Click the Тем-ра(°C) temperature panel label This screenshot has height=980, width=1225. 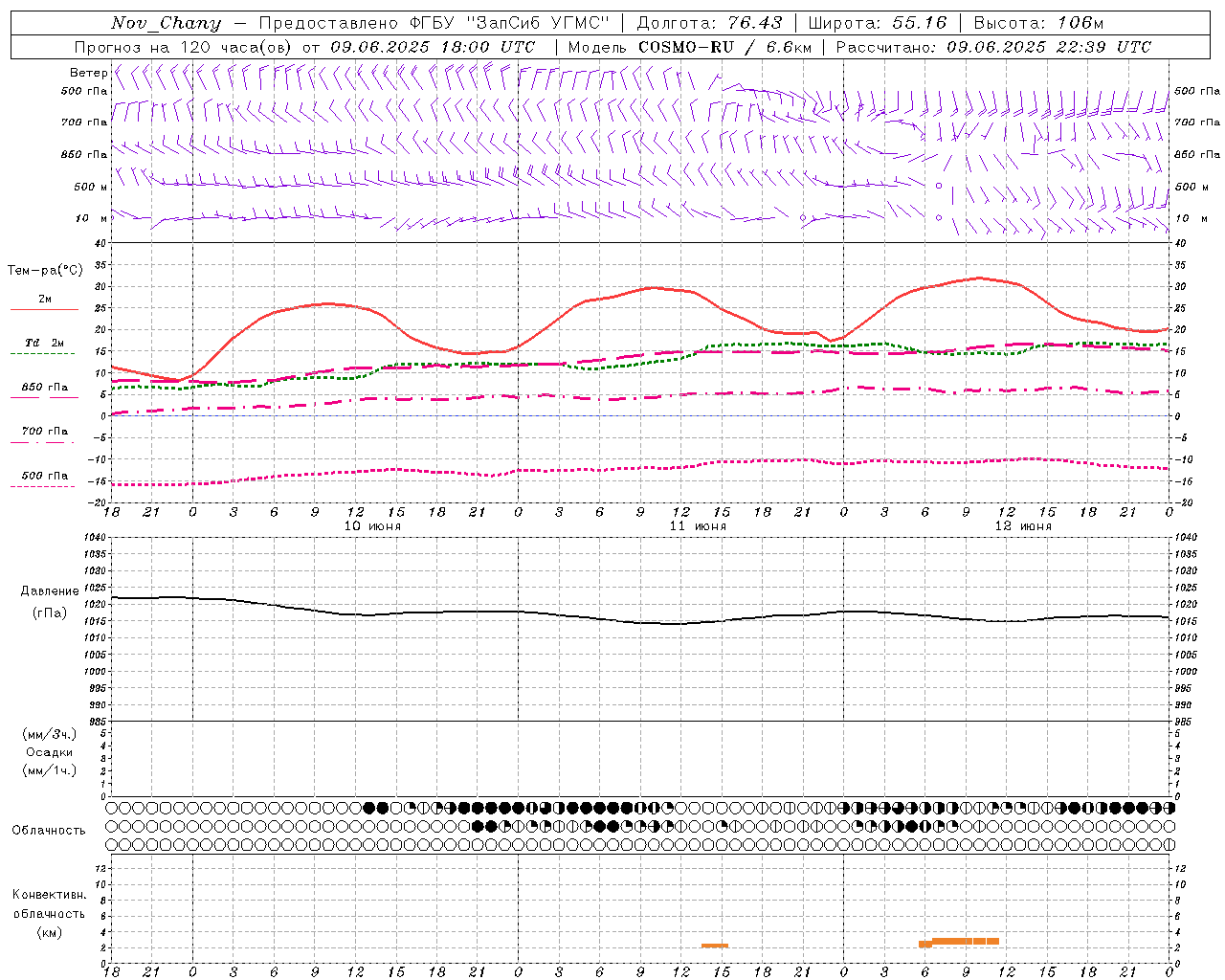pos(45,271)
